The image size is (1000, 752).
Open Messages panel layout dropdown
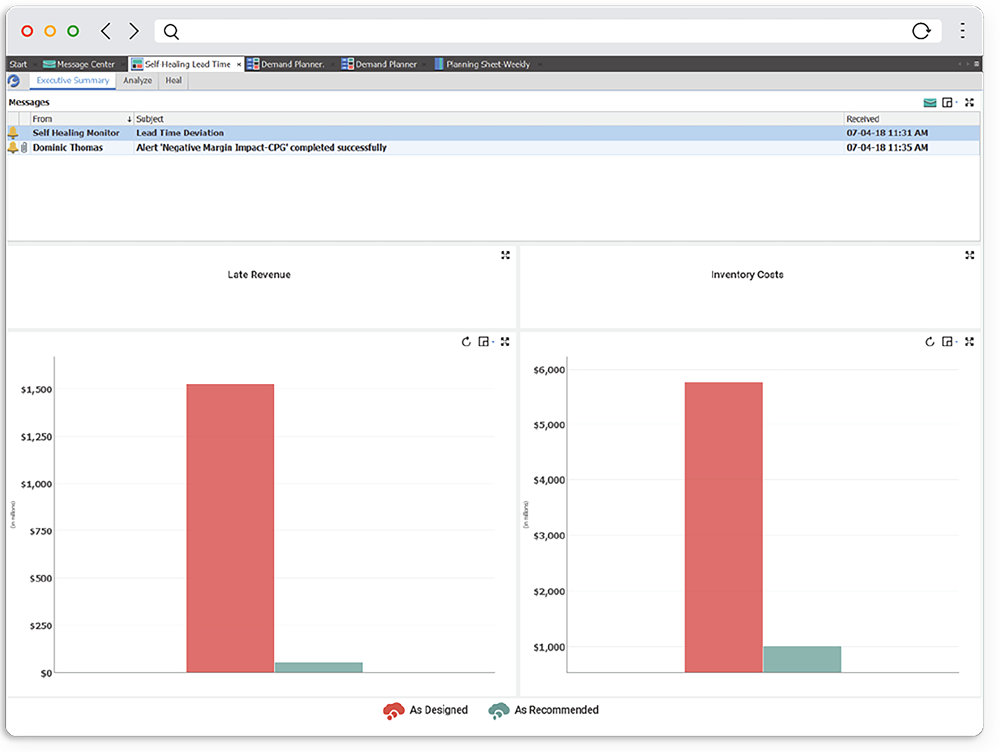point(949,102)
